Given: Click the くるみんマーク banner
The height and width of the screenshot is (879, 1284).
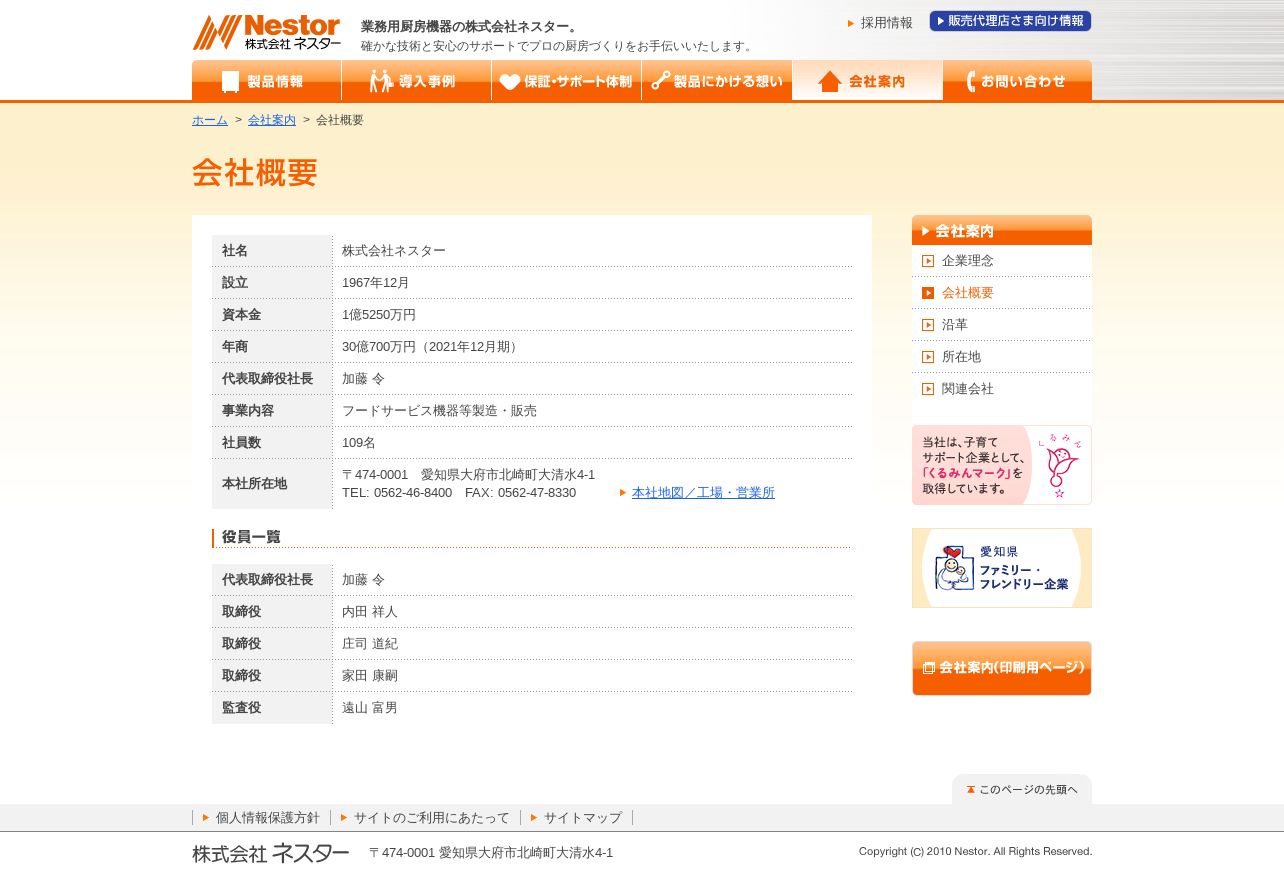Looking at the screenshot, I should 1001,465.
